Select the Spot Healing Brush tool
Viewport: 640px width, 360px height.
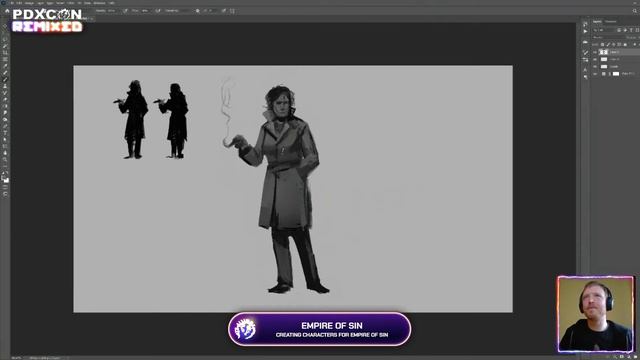5,72
